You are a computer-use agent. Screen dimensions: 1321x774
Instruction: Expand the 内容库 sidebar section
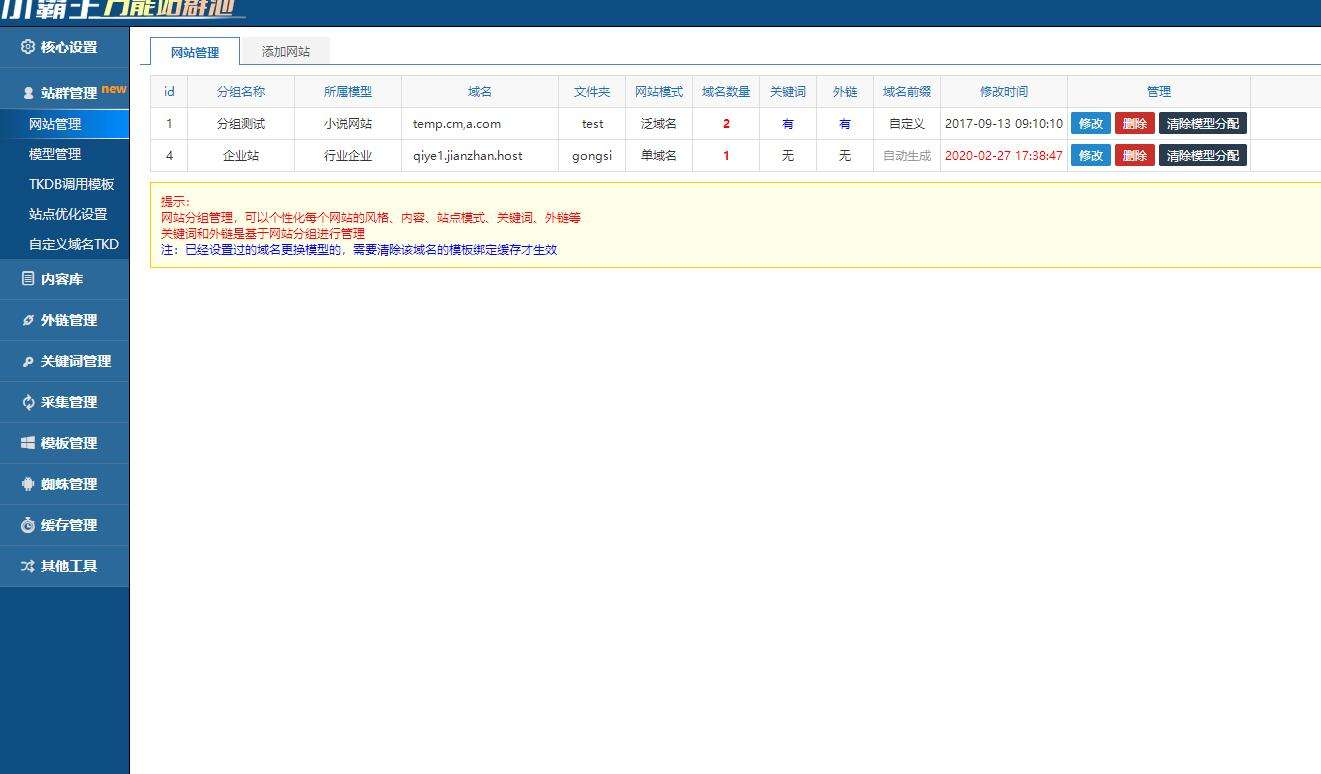(64, 279)
